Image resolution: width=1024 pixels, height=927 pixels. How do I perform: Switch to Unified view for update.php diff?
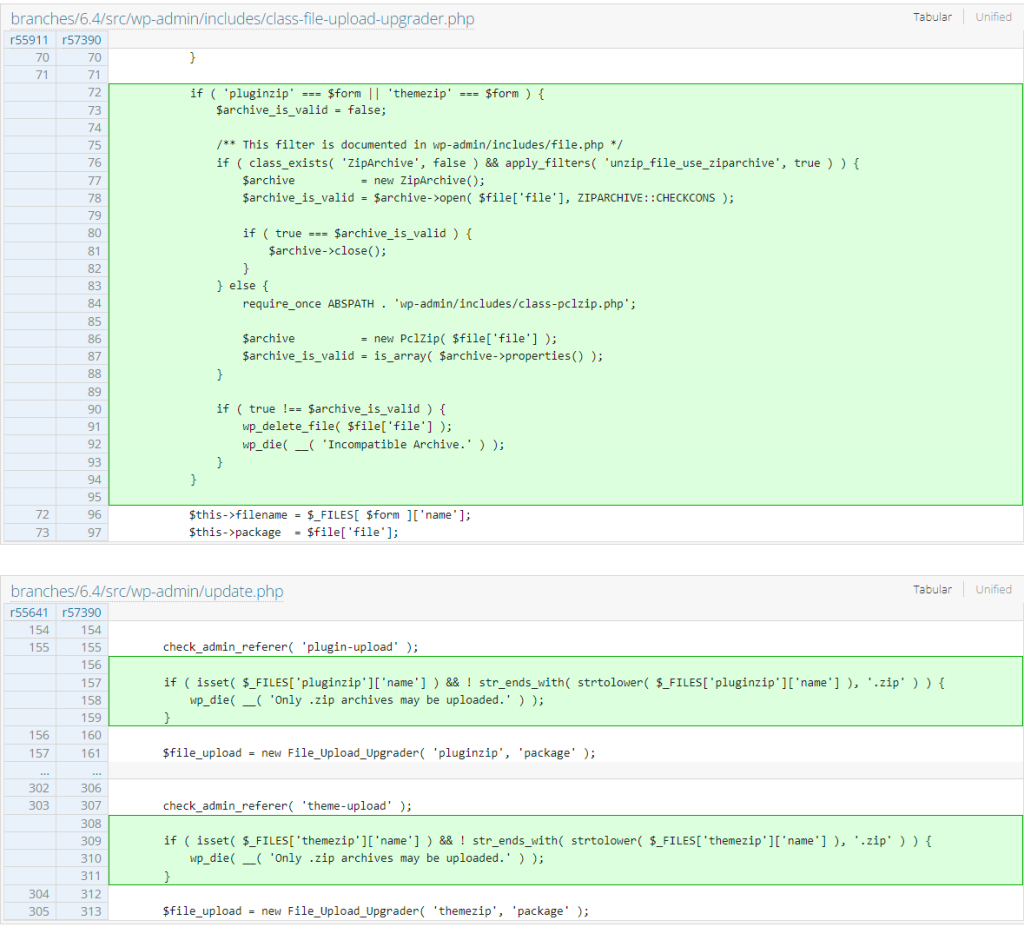click(x=993, y=590)
